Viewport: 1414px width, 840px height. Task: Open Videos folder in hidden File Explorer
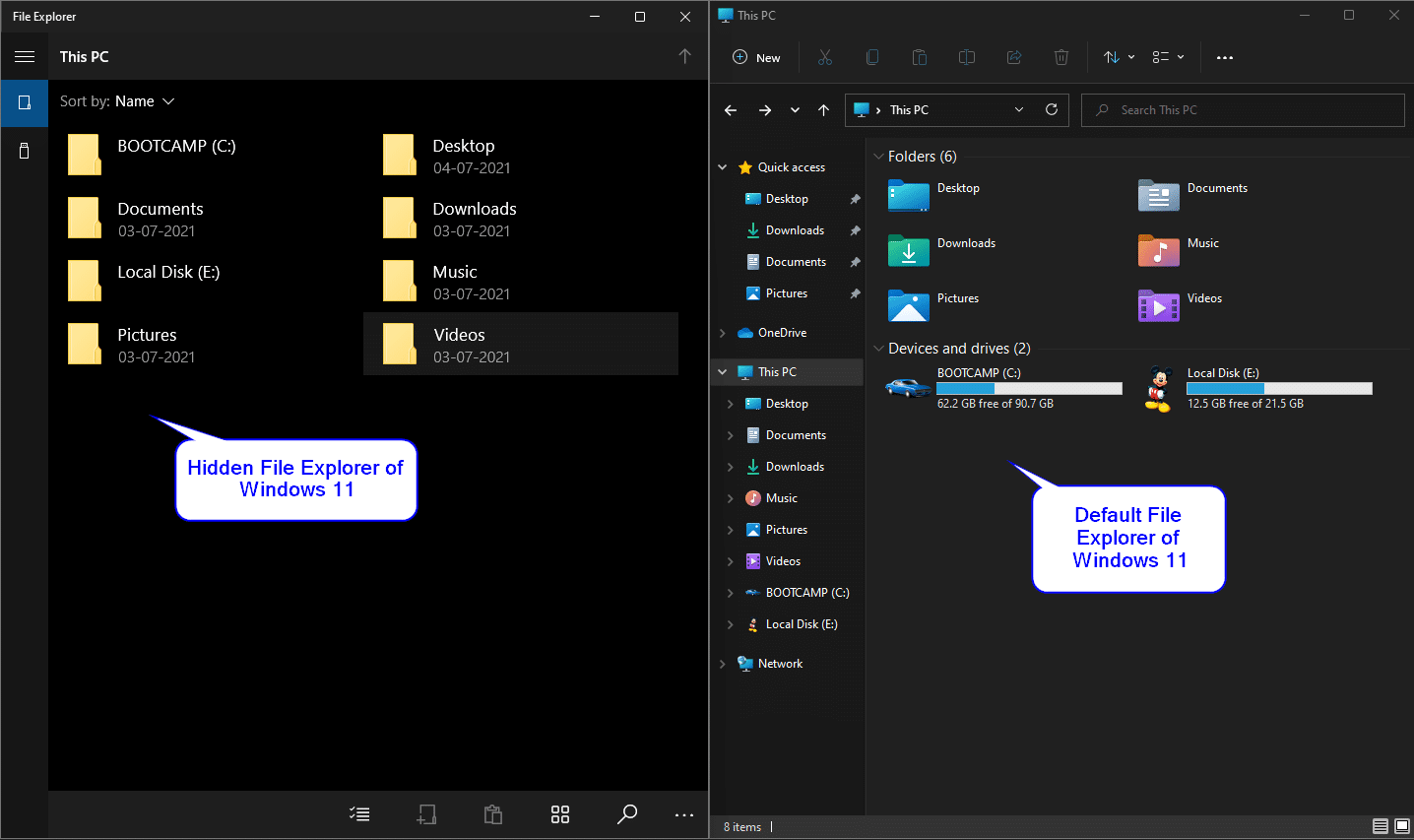(x=521, y=344)
